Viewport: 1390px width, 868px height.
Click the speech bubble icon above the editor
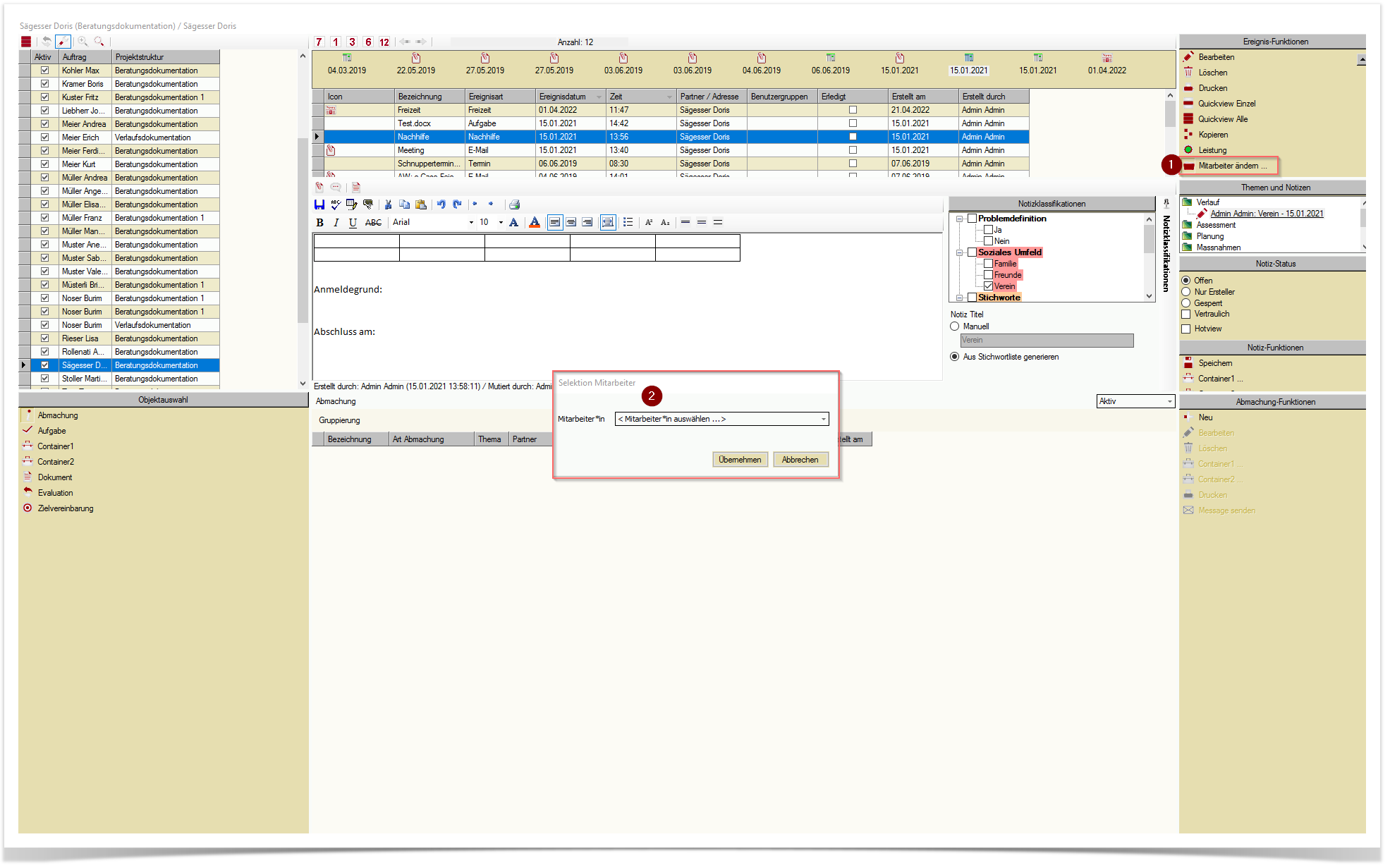pos(336,188)
